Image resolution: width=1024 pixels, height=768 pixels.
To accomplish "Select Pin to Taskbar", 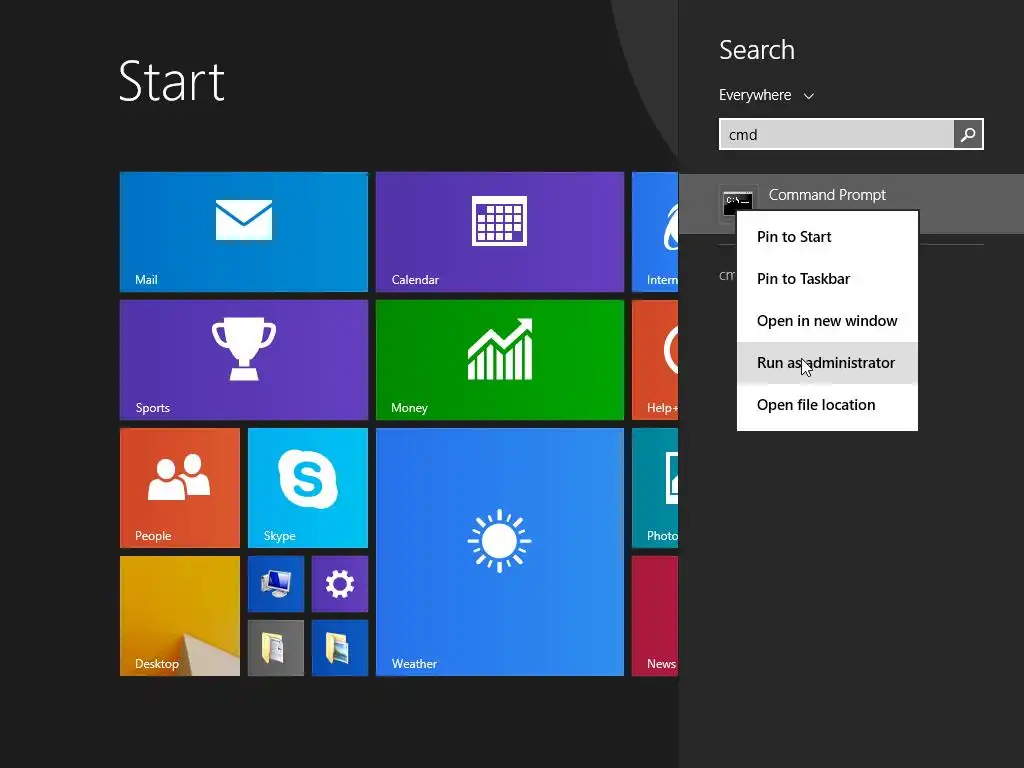I will [x=827, y=279].
